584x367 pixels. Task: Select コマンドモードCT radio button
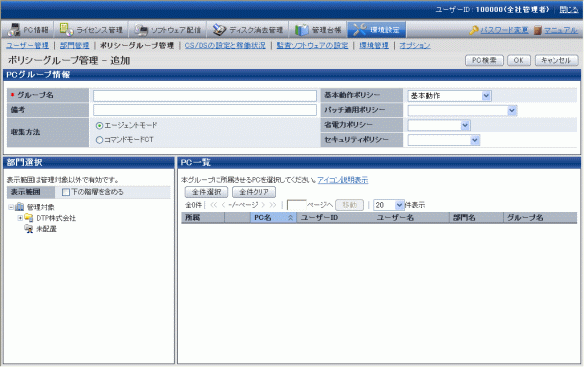click(x=99, y=140)
